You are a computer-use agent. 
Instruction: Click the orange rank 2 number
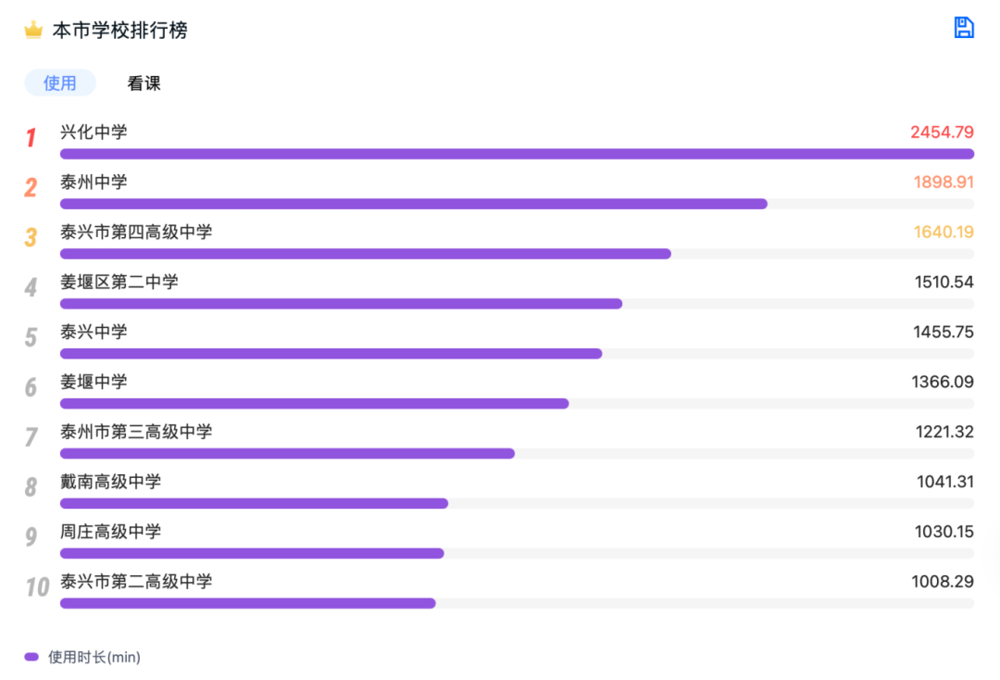pos(31,187)
